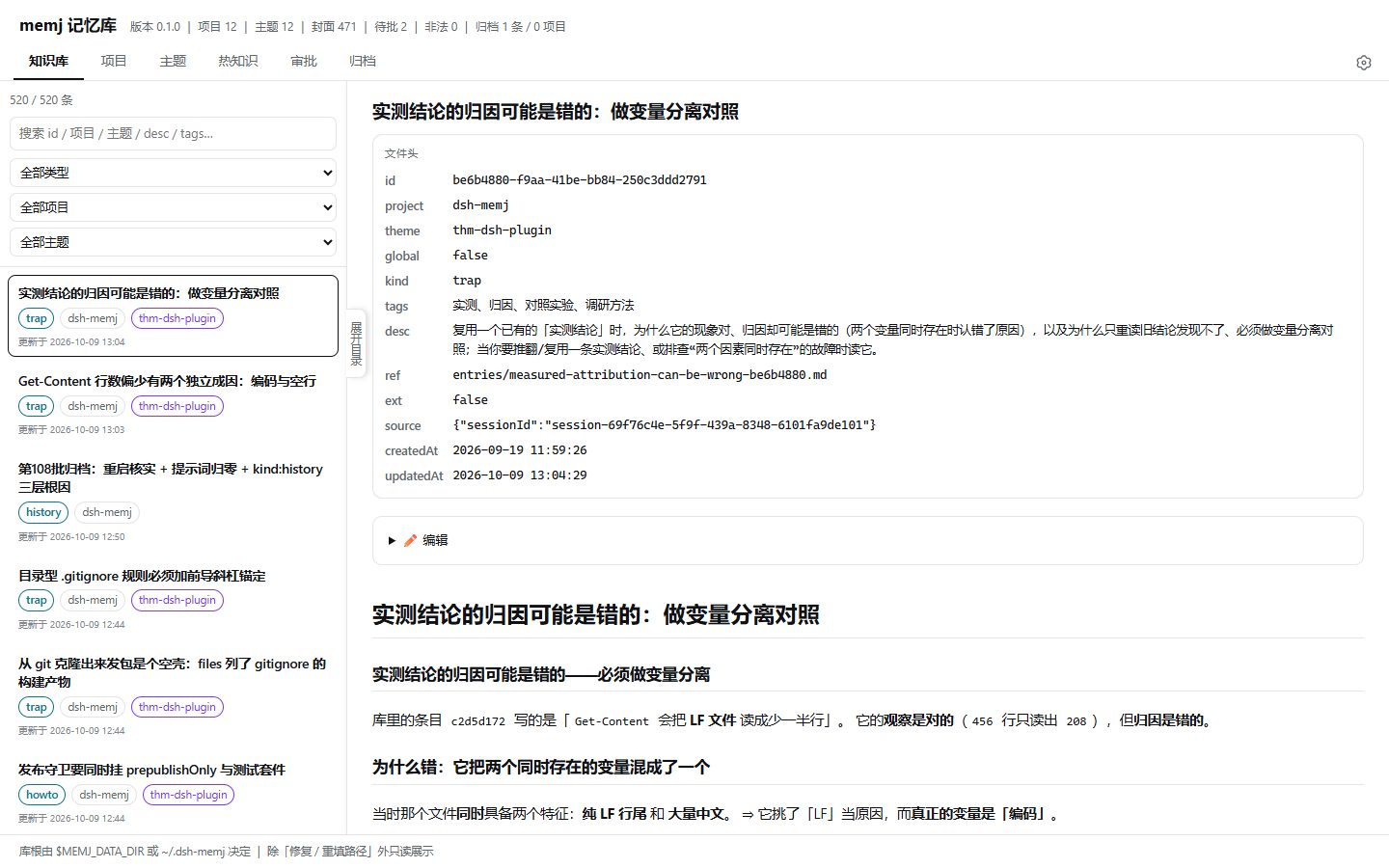Click thm-dsh-plugin tag on the 目录型 .gitignore entry

[177, 600]
